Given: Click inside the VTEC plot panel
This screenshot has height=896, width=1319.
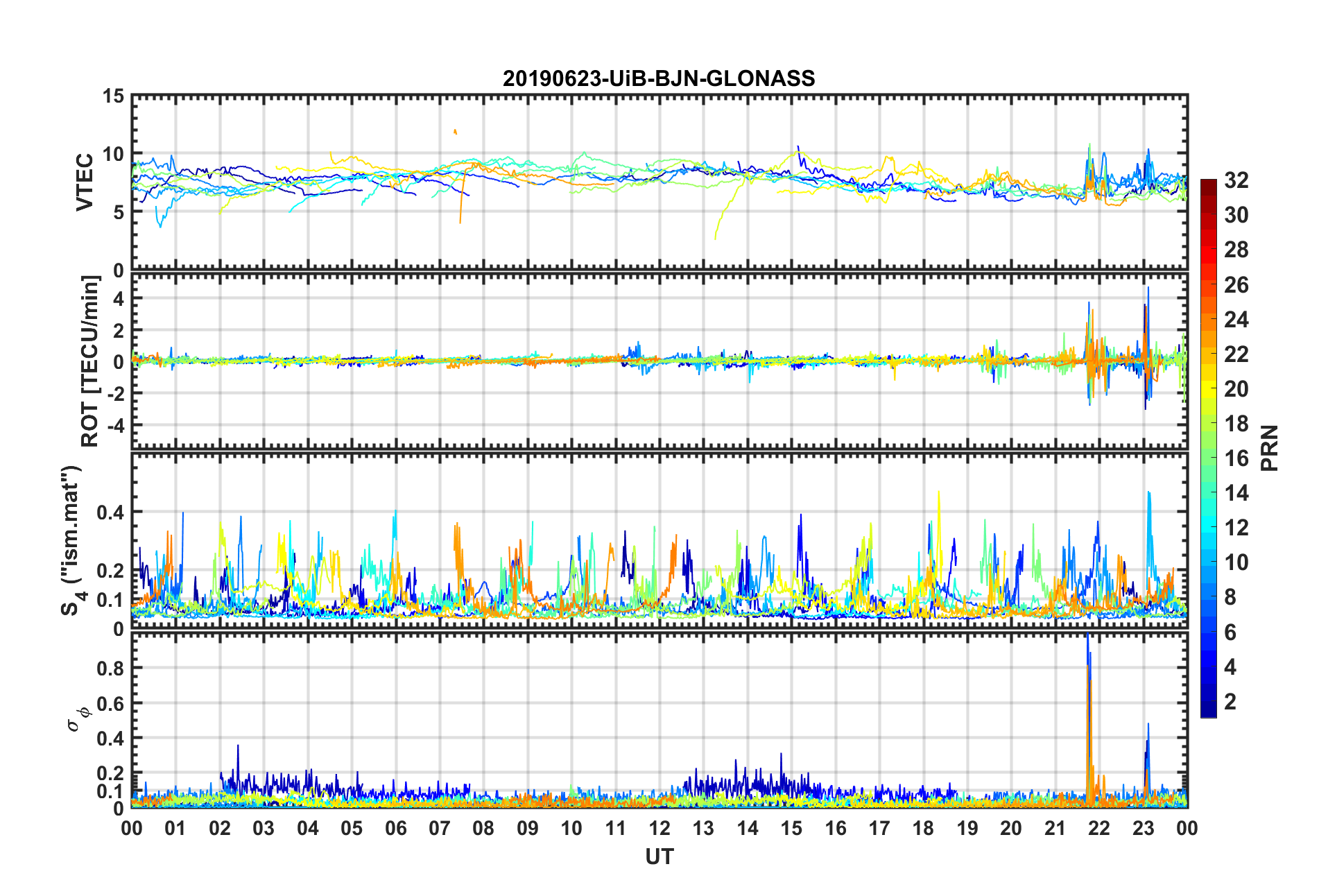Looking at the screenshot, I should pos(659,182).
